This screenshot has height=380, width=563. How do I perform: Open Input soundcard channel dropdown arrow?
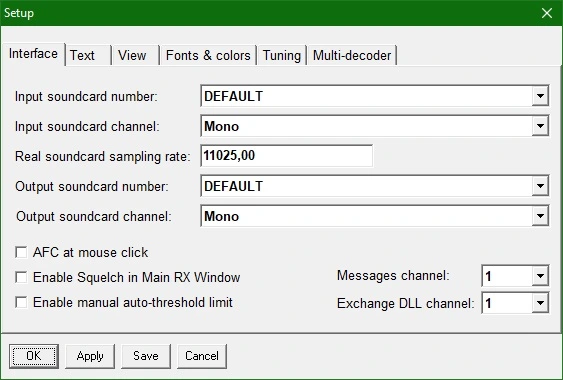tap(540, 126)
